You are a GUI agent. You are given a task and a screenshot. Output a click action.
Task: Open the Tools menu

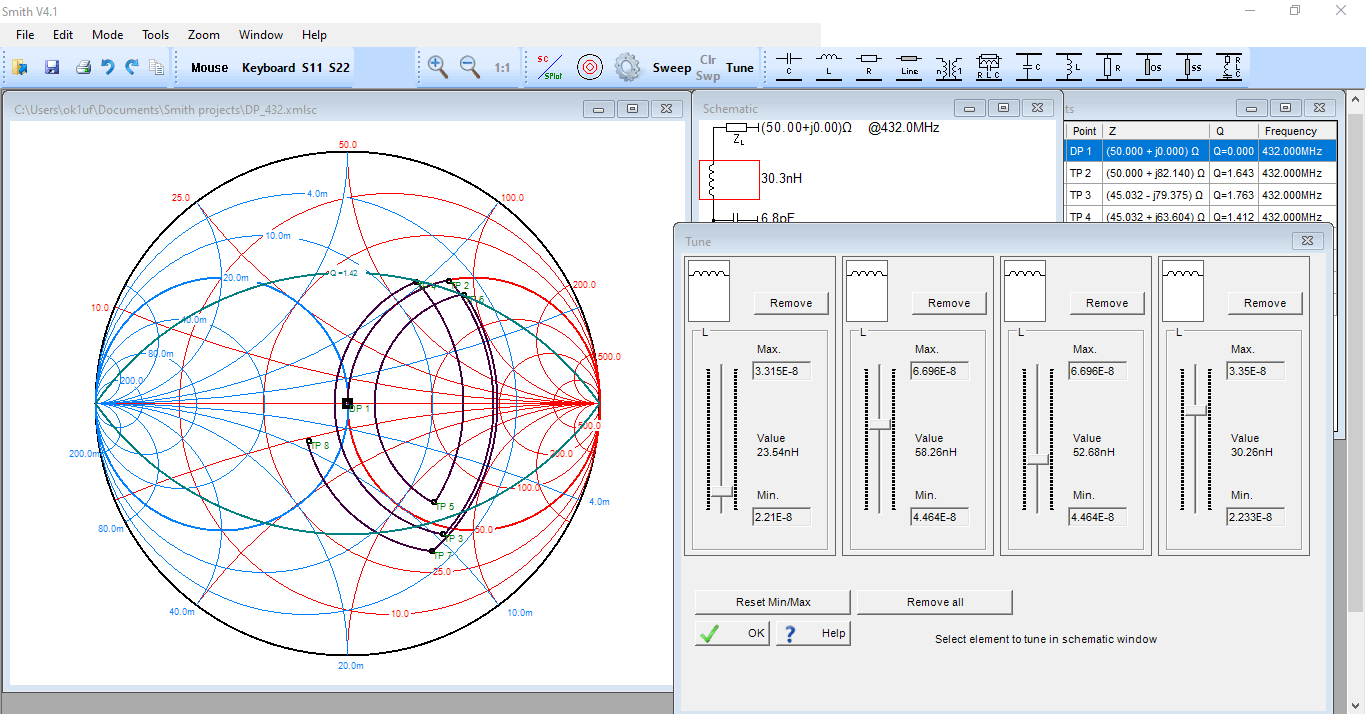(155, 35)
